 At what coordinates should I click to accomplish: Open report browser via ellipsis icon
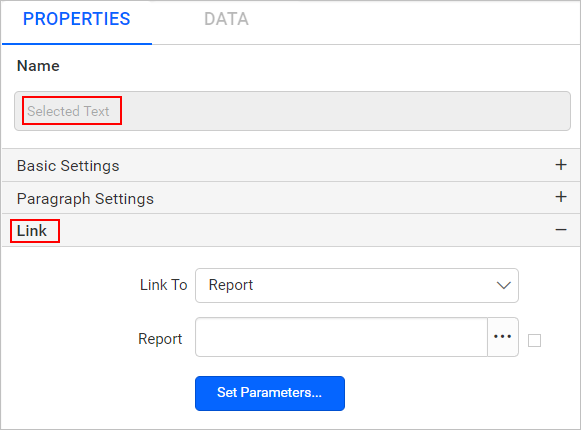point(502,337)
